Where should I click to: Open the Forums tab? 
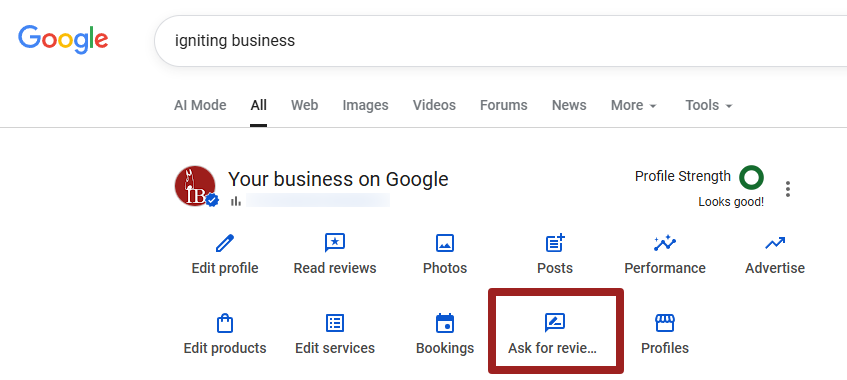503,105
